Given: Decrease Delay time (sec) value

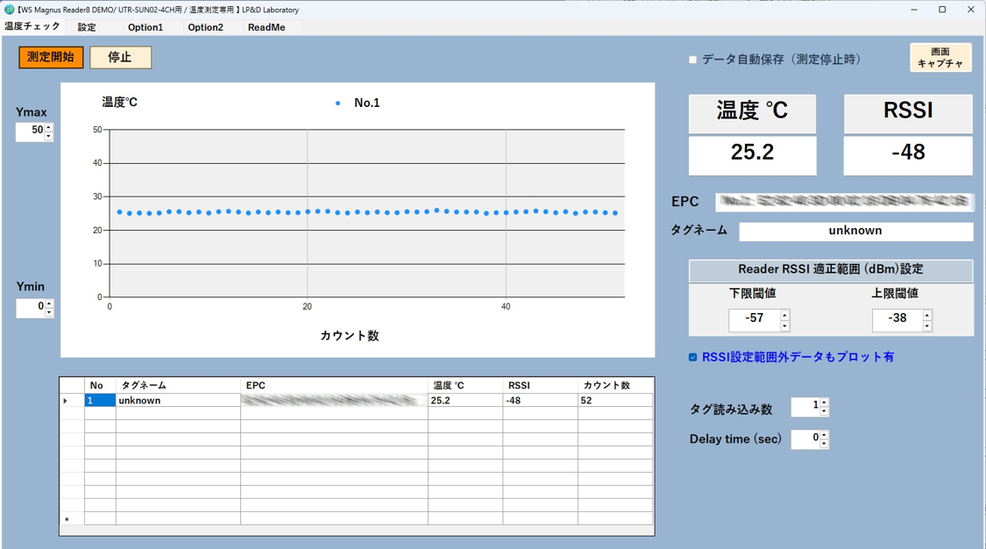Looking at the screenshot, I should [824, 444].
